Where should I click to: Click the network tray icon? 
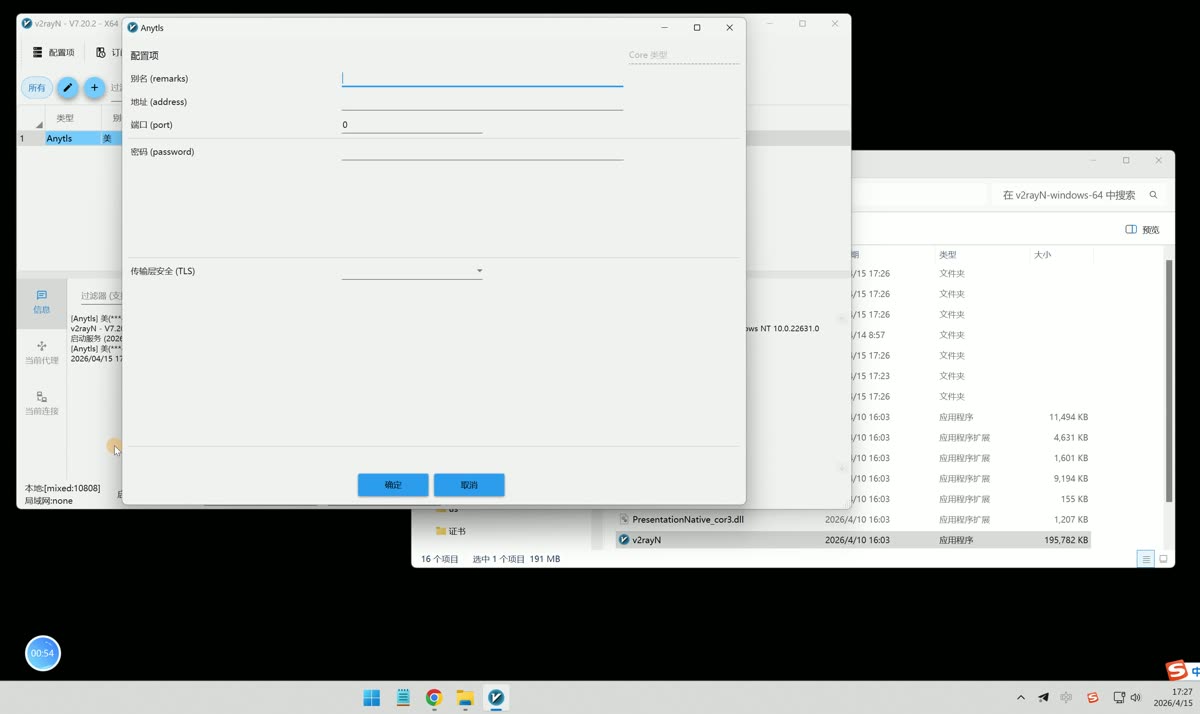click(x=1119, y=698)
